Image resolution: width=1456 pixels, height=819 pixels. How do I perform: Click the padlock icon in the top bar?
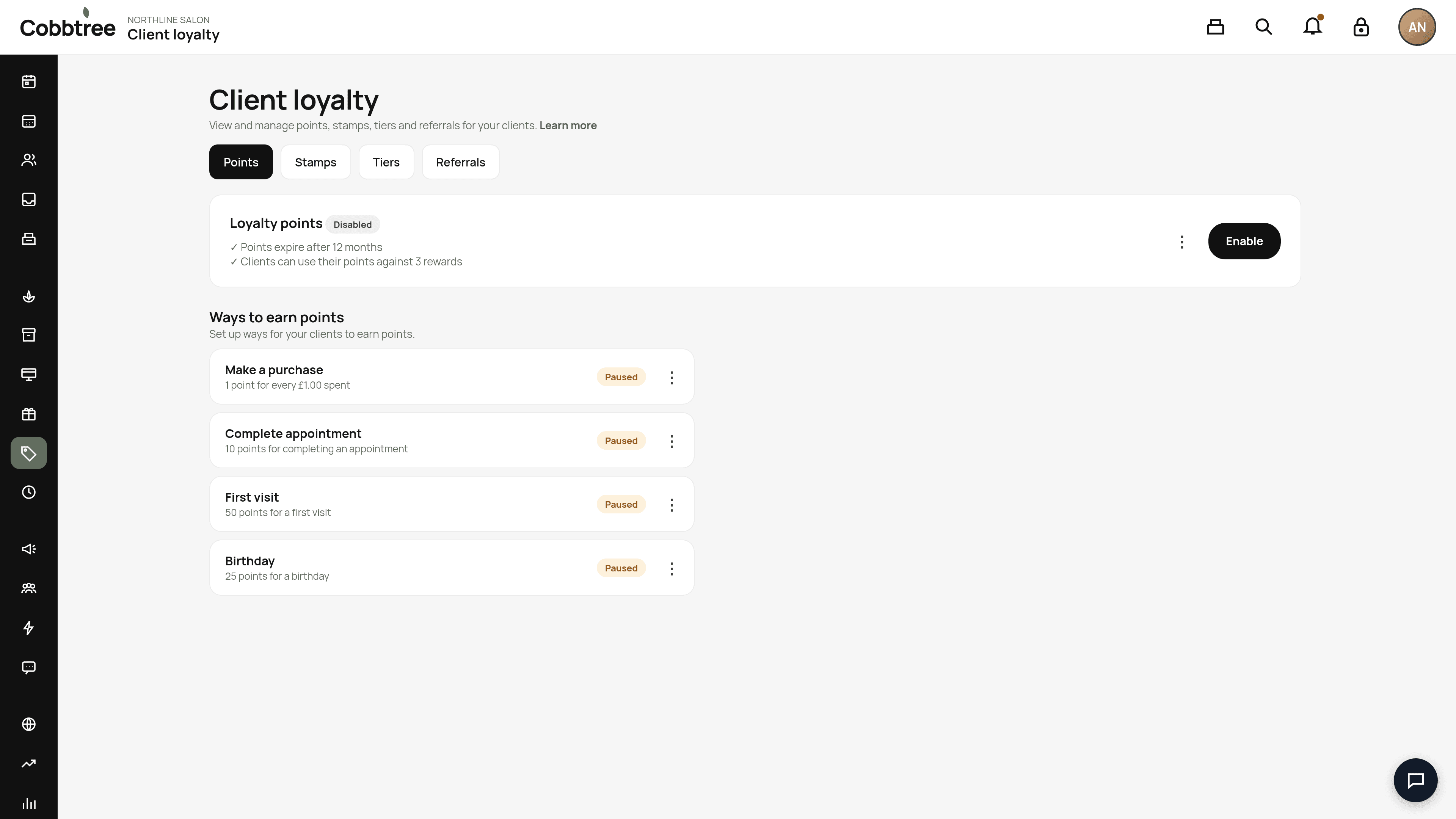(x=1361, y=27)
